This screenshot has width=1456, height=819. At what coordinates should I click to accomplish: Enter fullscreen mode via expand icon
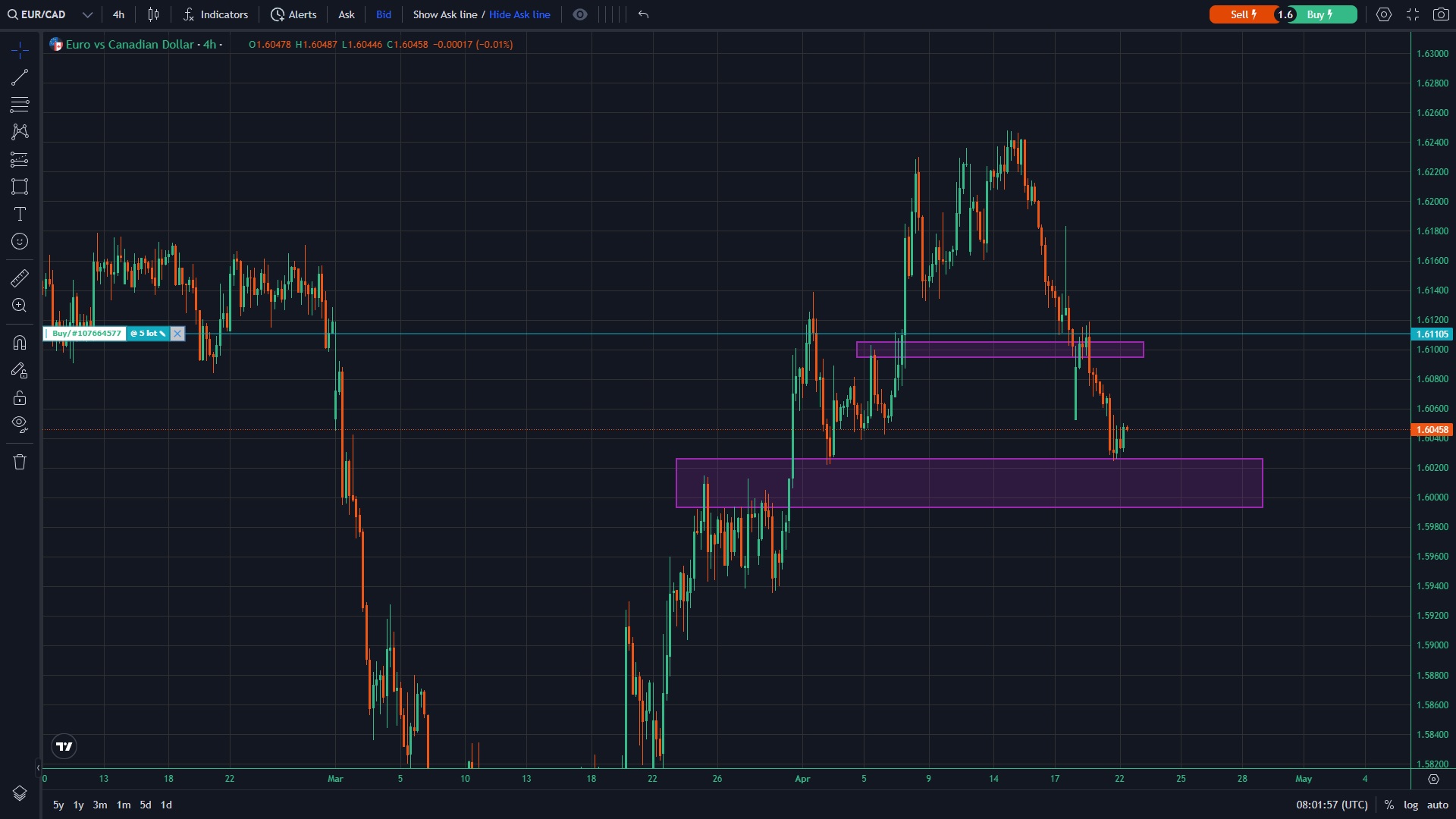pos(1413,14)
